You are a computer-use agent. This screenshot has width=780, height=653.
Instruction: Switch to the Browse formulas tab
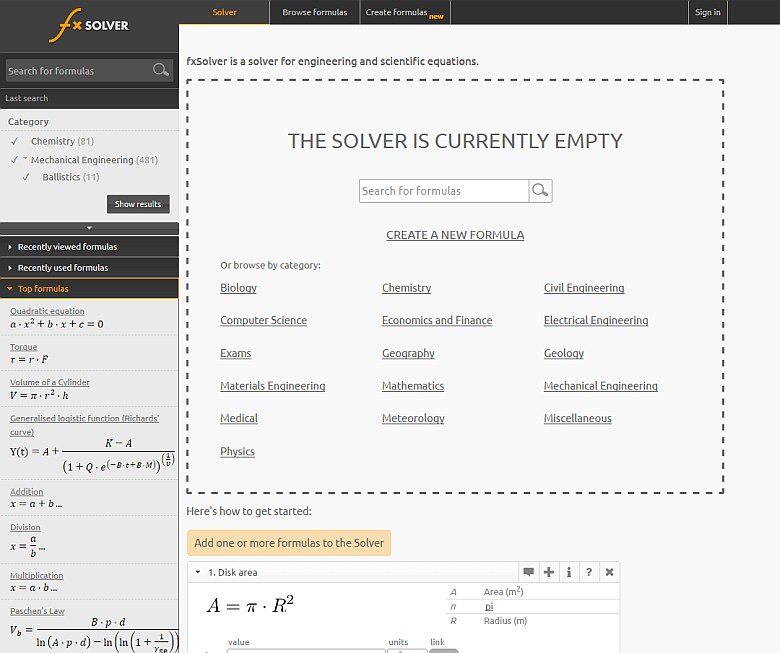[x=314, y=12]
